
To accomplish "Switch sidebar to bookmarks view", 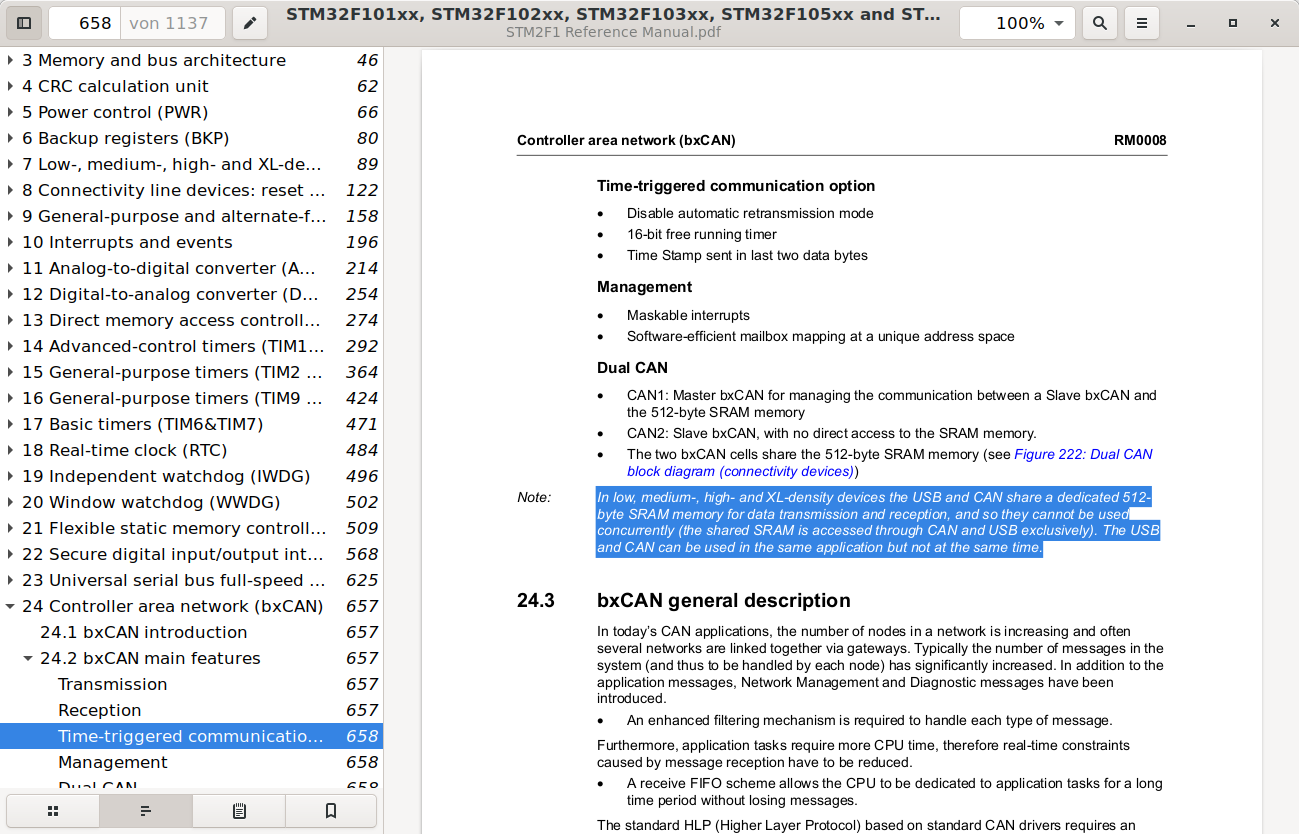I will [x=331, y=811].
